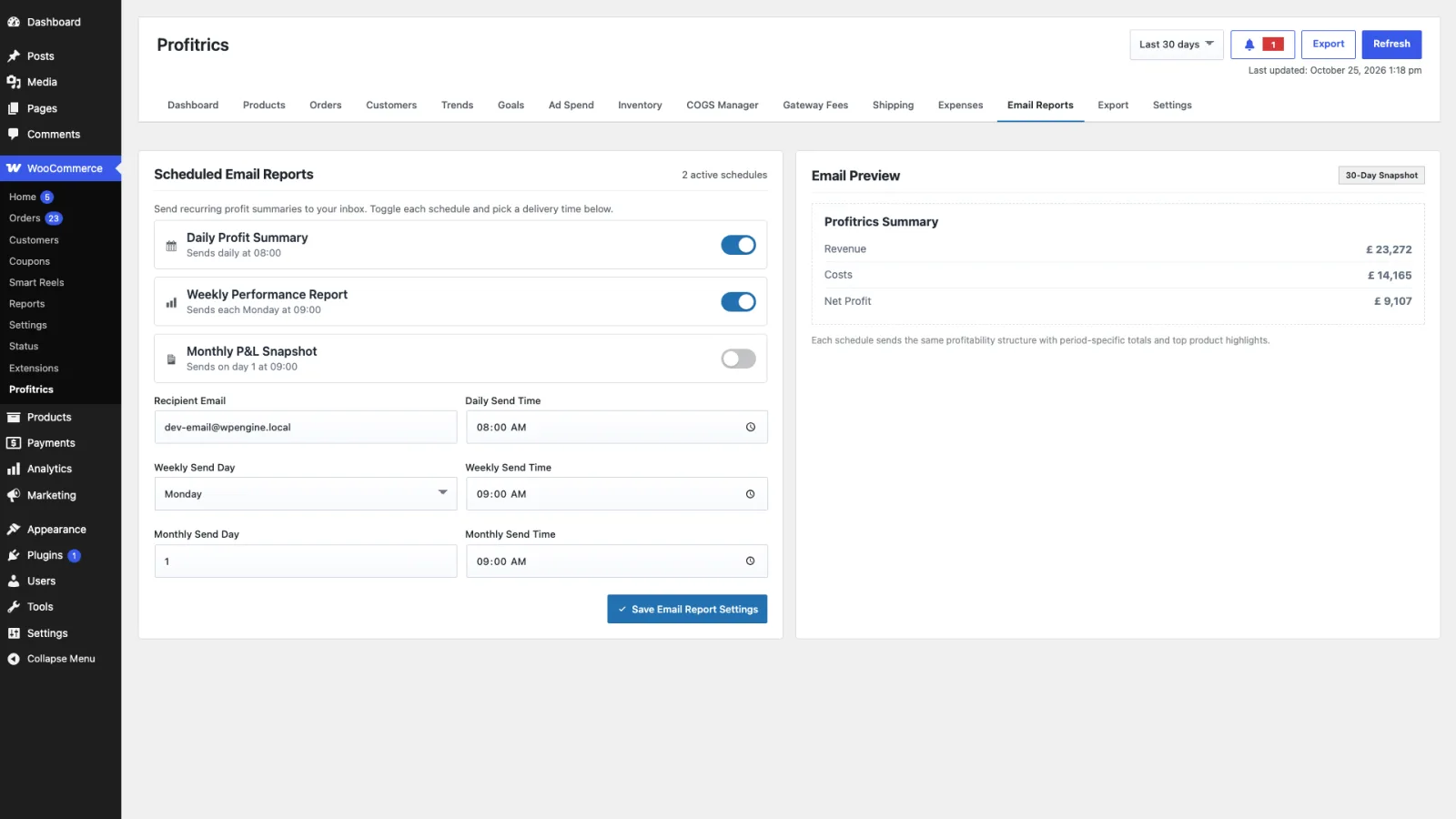Select the Weekly Performance Report chart icon

click(171, 302)
